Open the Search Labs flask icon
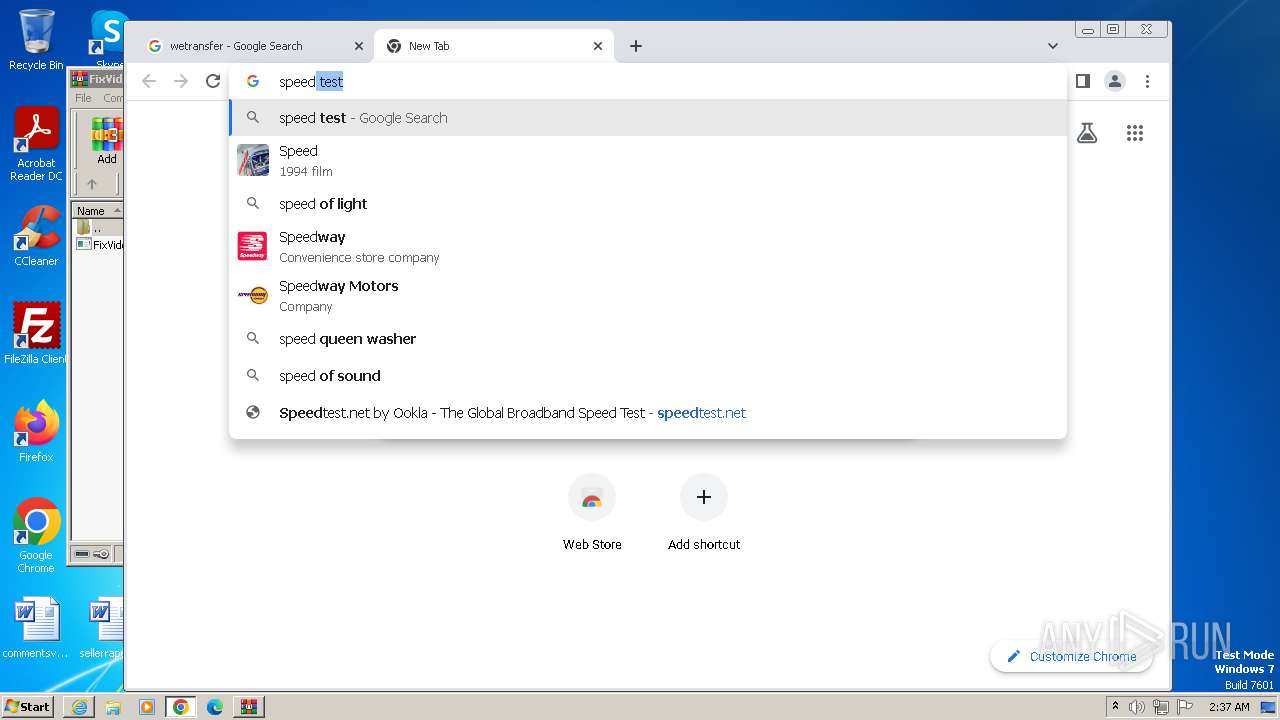Screen dimensions: 1280x720 (1087, 133)
